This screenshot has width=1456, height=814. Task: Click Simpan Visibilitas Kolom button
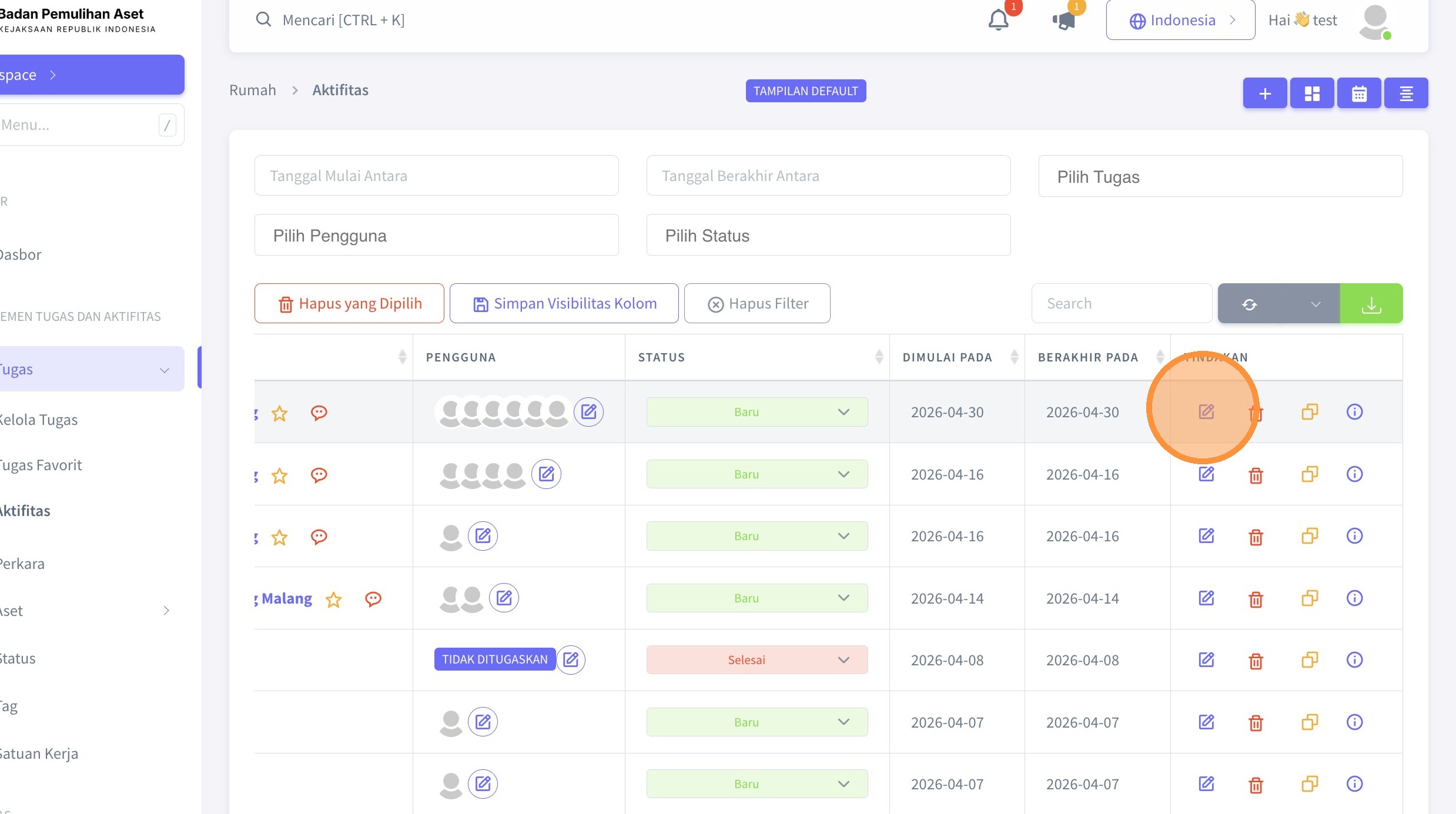click(x=564, y=304)
